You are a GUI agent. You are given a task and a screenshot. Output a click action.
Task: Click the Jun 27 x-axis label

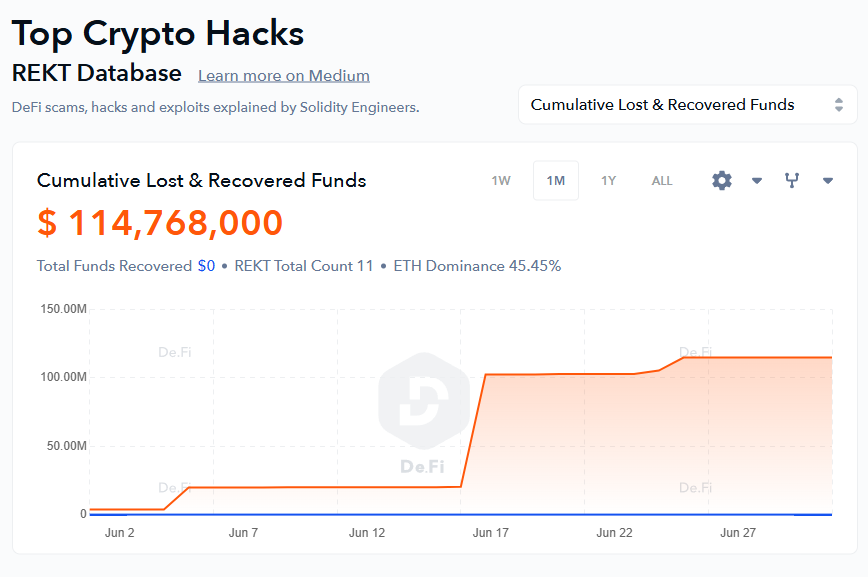tap(737, 533)
